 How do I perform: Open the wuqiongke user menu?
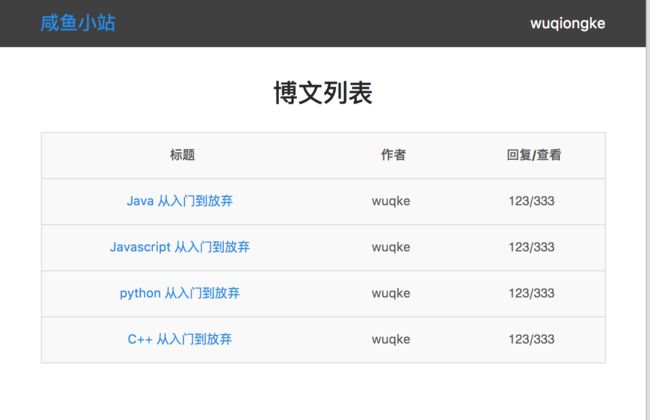coord(568,23)
